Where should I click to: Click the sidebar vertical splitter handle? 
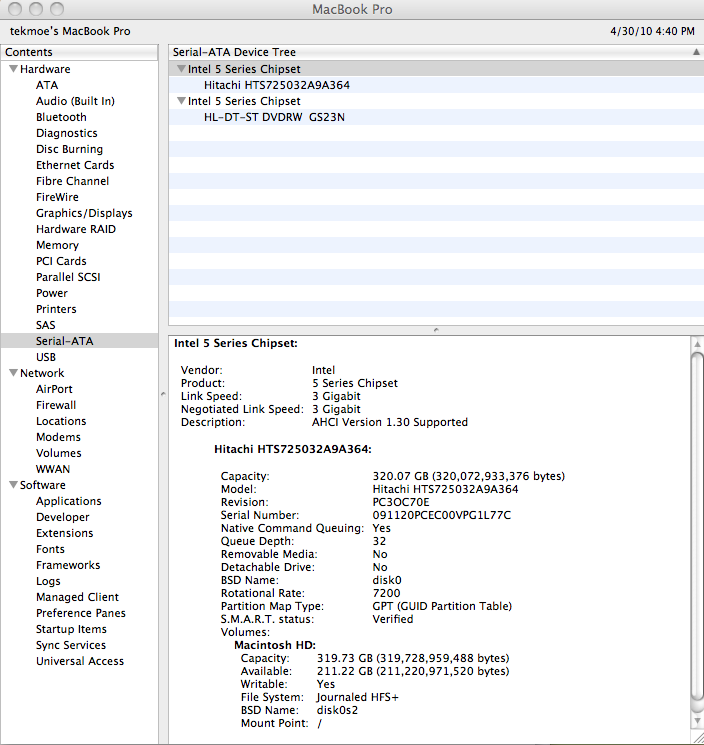coord(163,394)
